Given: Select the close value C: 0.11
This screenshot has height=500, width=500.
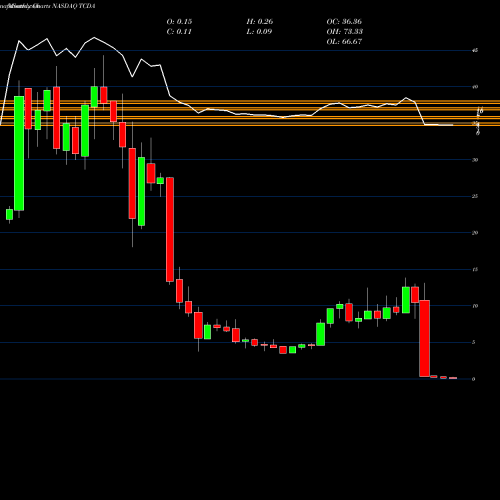Looking at the screenshot, I should tap(179, 32).
